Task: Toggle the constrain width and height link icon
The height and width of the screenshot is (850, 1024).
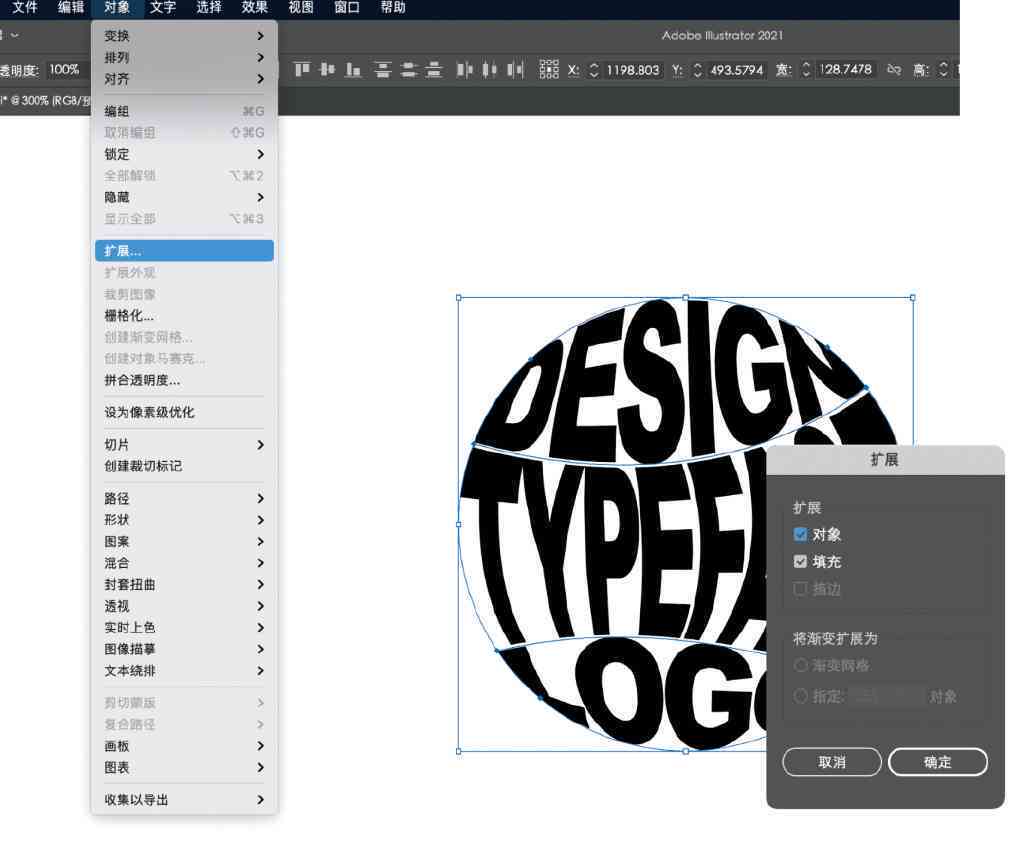Action: pyautogui.click(x=894, y=69)
